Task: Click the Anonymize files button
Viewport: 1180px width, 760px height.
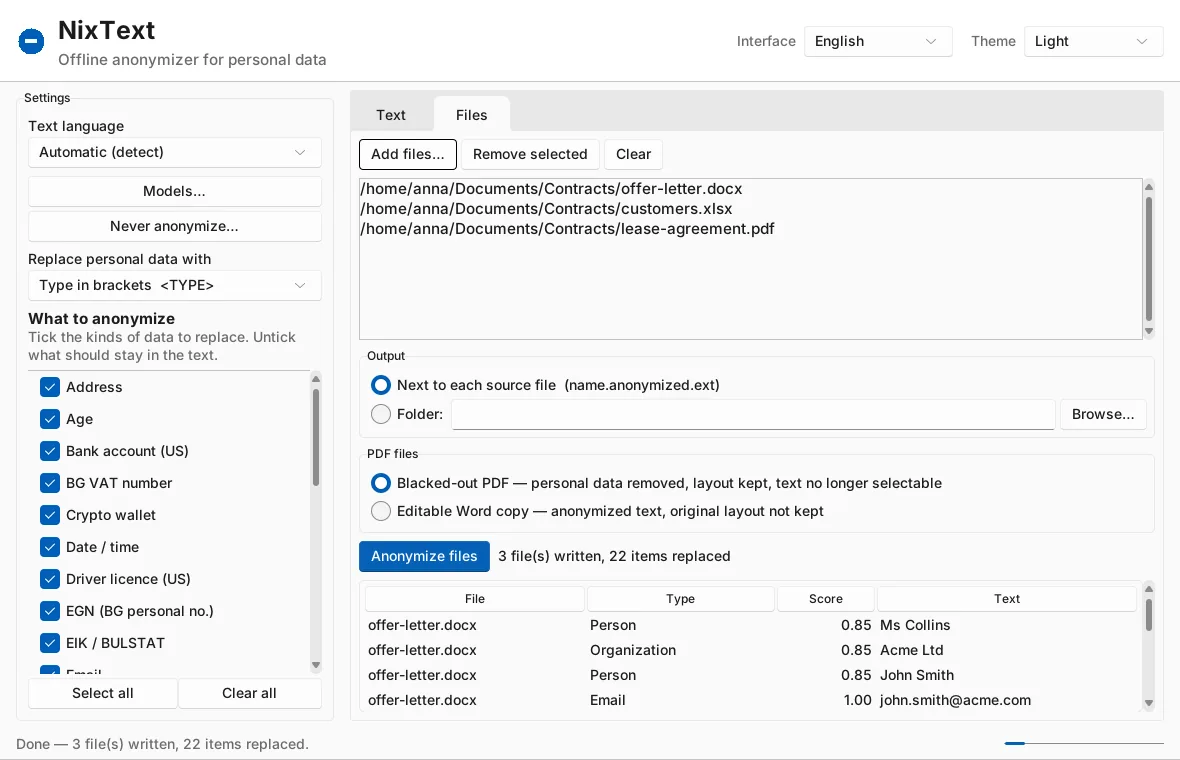Action: pos(424,556)
